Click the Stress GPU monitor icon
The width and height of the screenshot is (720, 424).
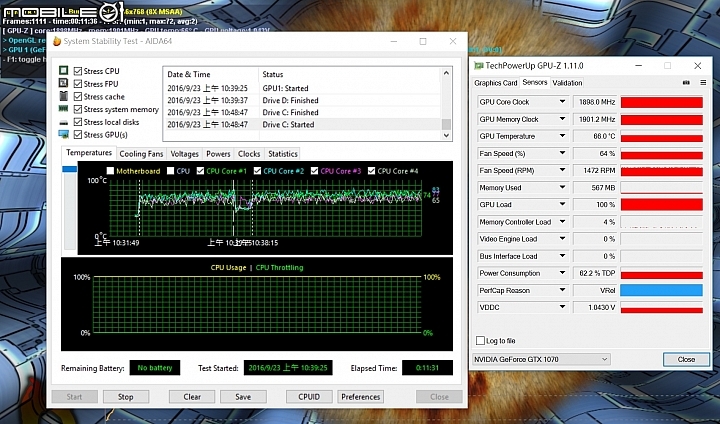click(63, 135)
